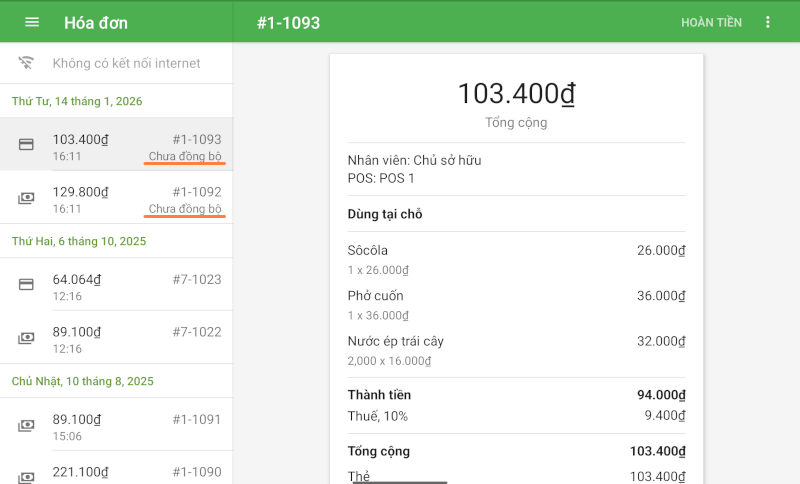This screenshot has height=484, width=800.
Task: Tap the "Không có kết nối internet" banner
Action: [x=126, y=63]
